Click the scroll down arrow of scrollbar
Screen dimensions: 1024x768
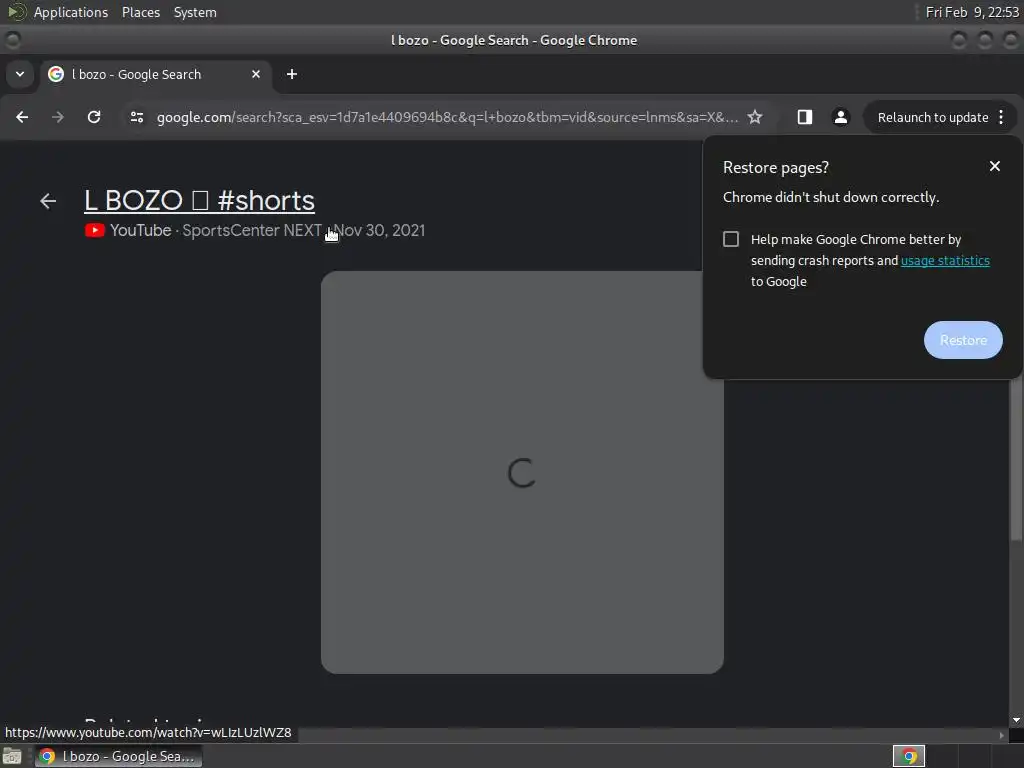click(1016, 720)
